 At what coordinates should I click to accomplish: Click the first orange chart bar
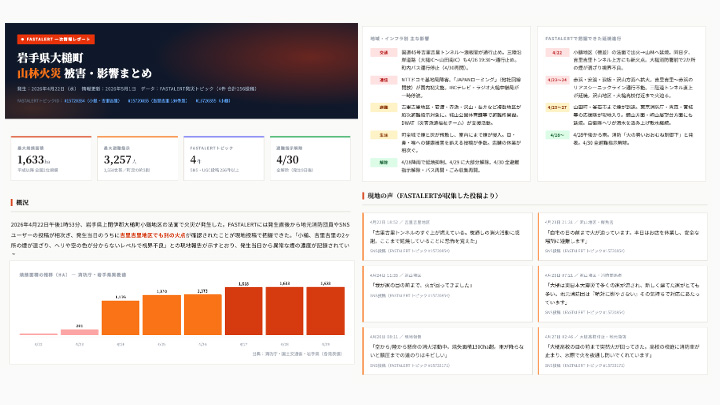point(120,318)
